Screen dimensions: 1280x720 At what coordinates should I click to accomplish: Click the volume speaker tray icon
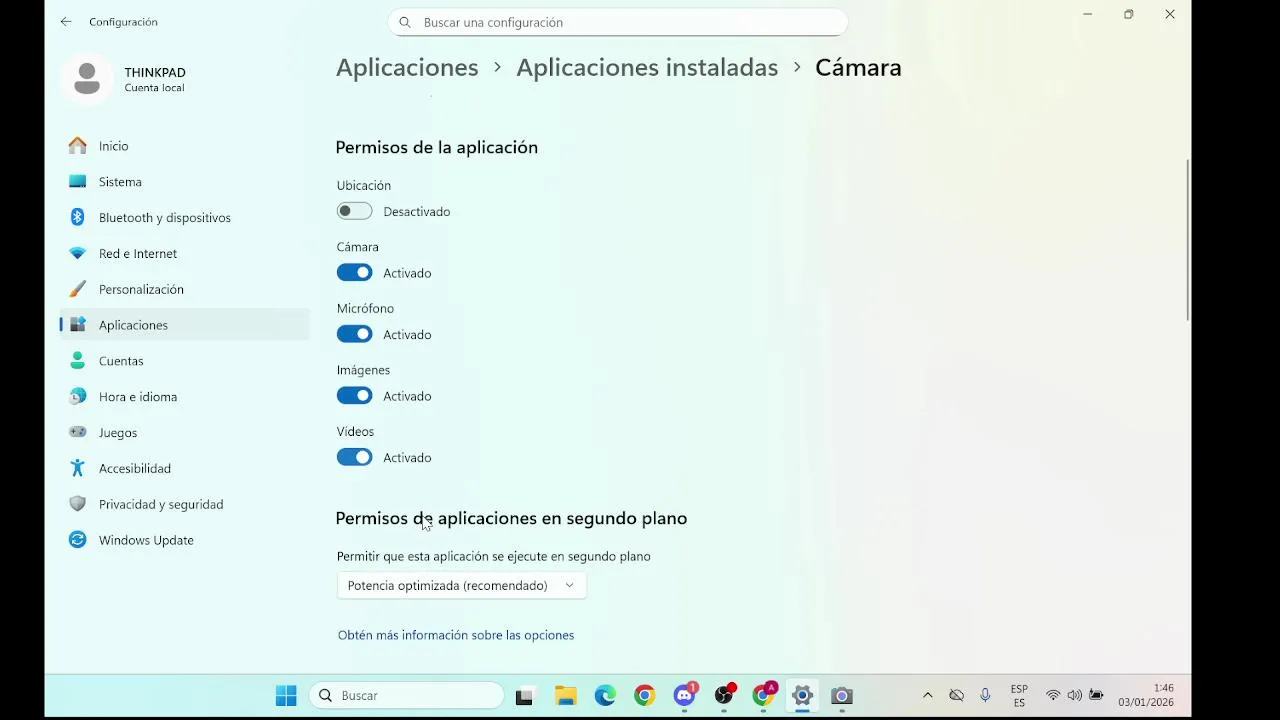(1074, 696)
